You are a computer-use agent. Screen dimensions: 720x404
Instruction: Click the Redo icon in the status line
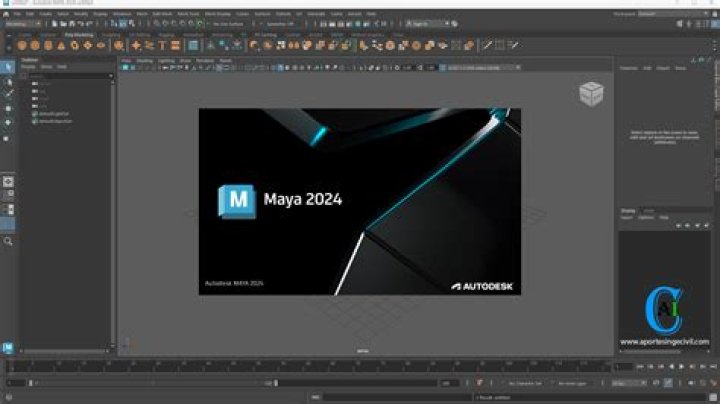[x=90, y=24]
